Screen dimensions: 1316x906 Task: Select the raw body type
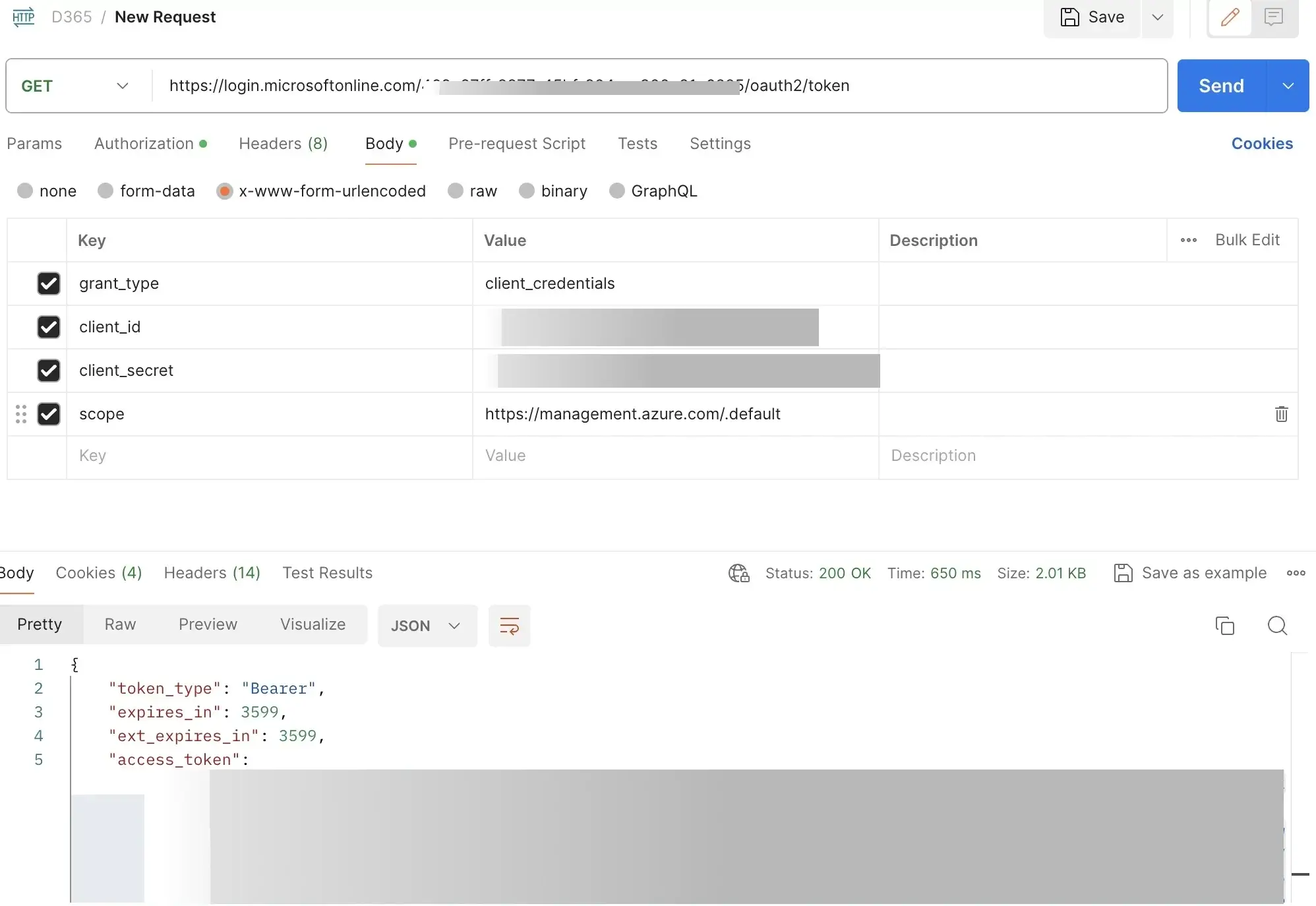pyautogui.click(x=456, y=191)
